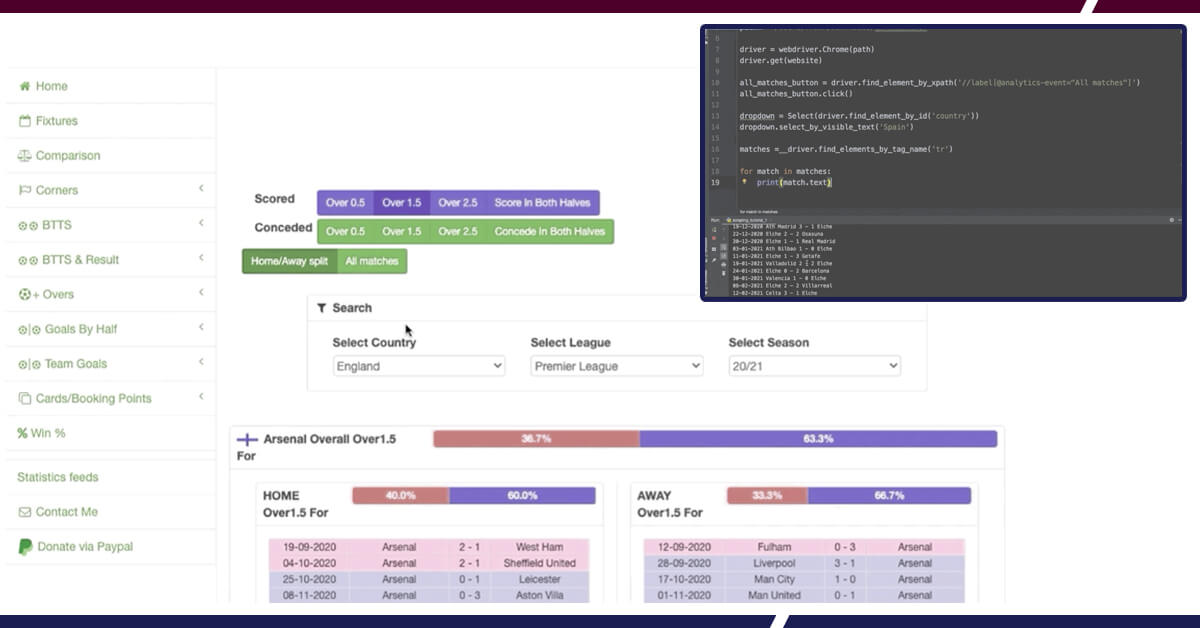
Task: Click the AWAY 66.7% purple bar
Action: click(x=889, y=495)
